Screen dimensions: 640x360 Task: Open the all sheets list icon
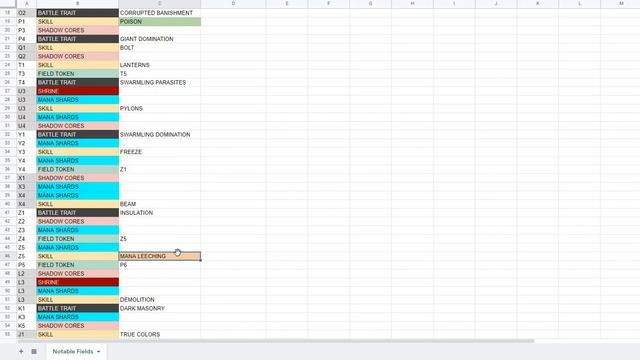34,351
